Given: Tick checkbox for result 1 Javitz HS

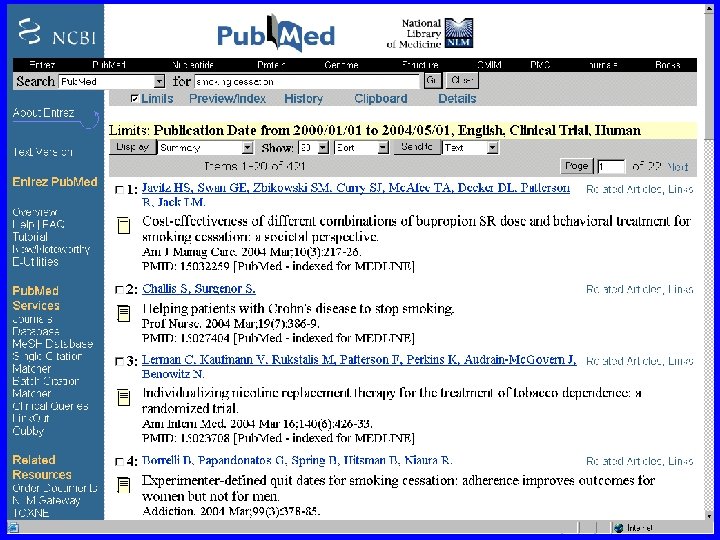Looking at the screenshot, I should (x=119, y=189).
